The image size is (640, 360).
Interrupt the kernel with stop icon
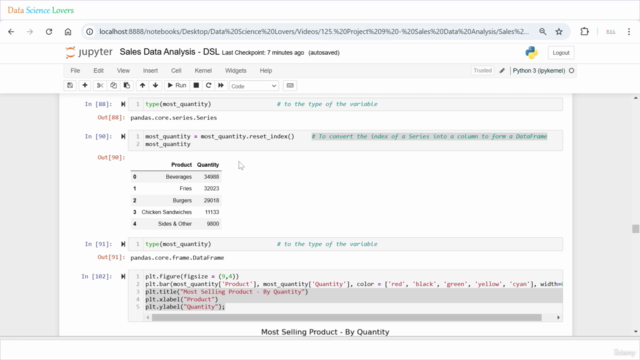(x=196, y=85)
